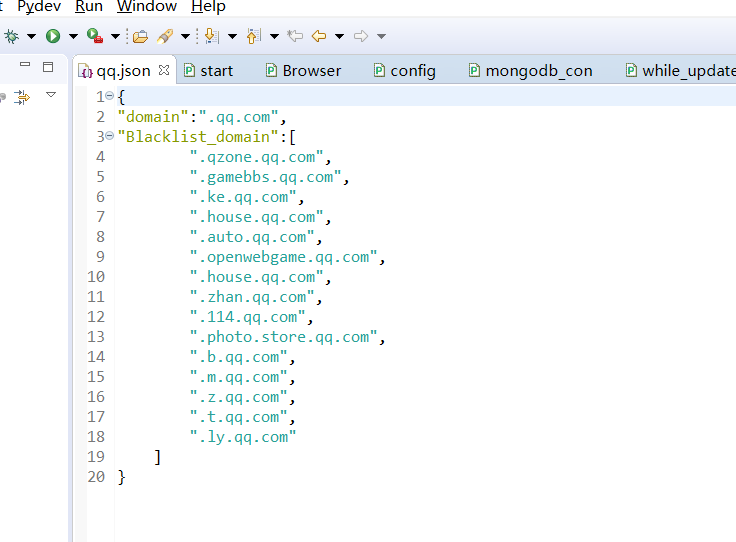This screenshot has height=542, width=736.
Task: Click the ".114.qq.com" entry
Action: point(248,317)
